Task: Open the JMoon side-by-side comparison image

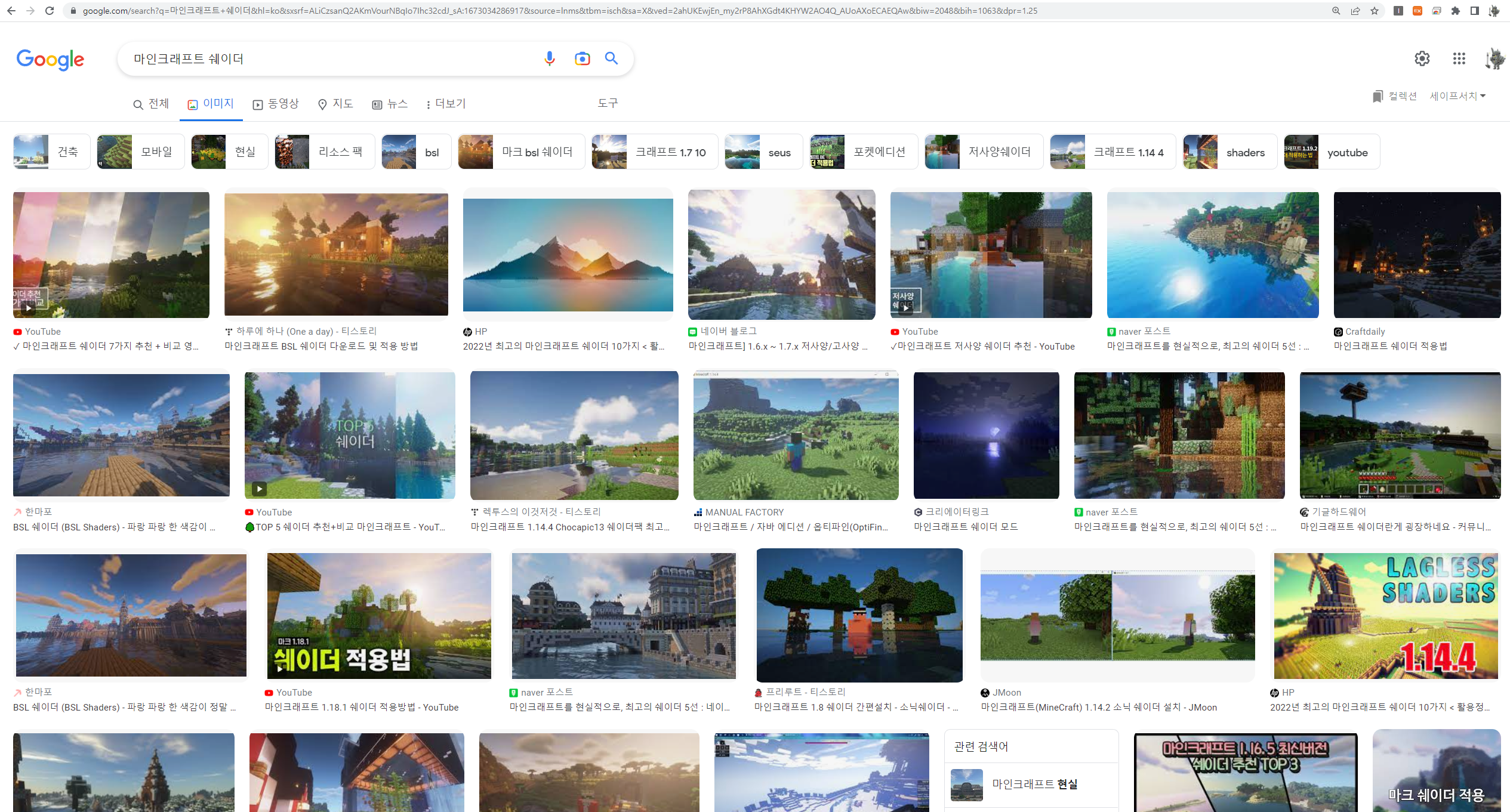Action: [x=1117, y=617]
